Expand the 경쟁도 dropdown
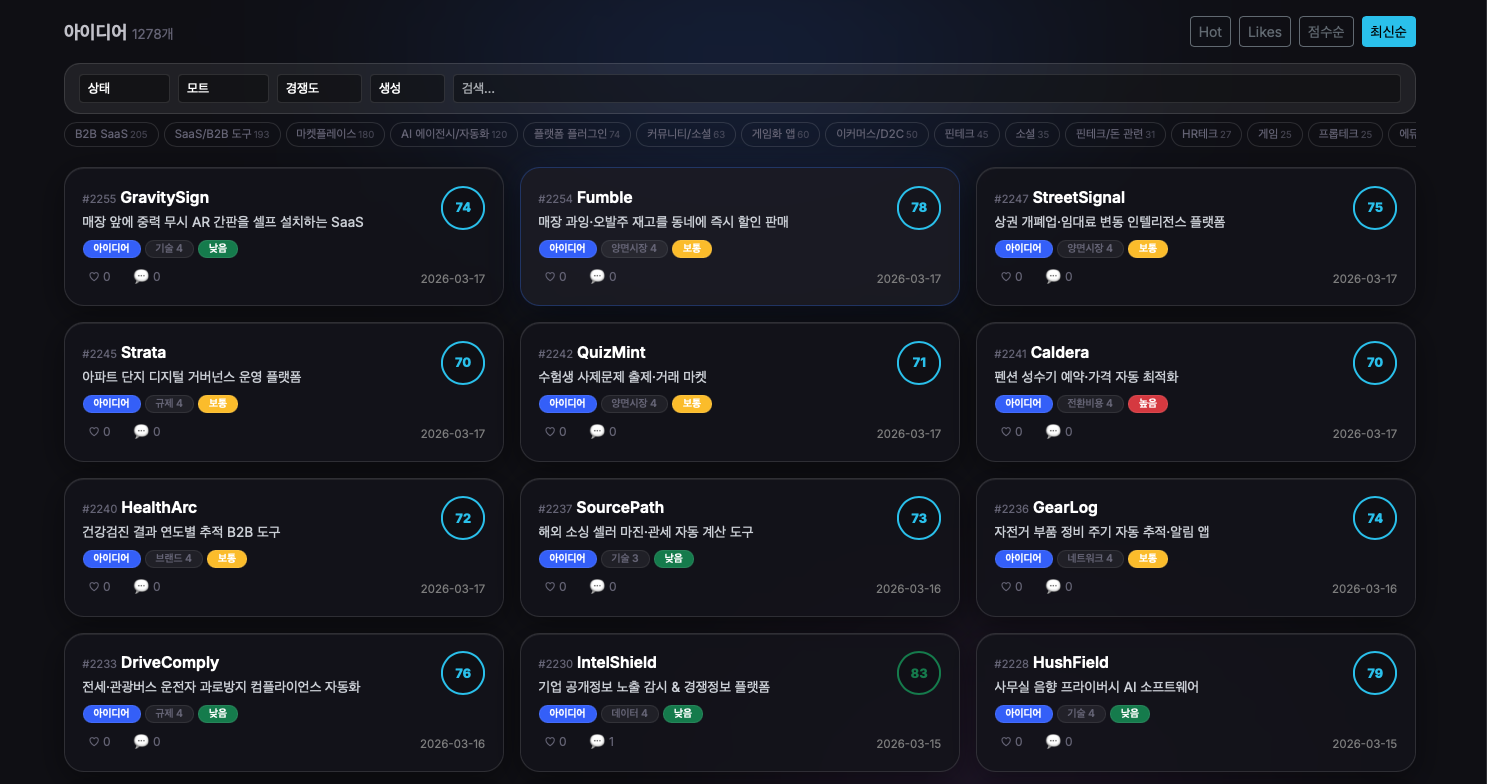The width and height of the screenshot is (1487, 784). (319, 88)
